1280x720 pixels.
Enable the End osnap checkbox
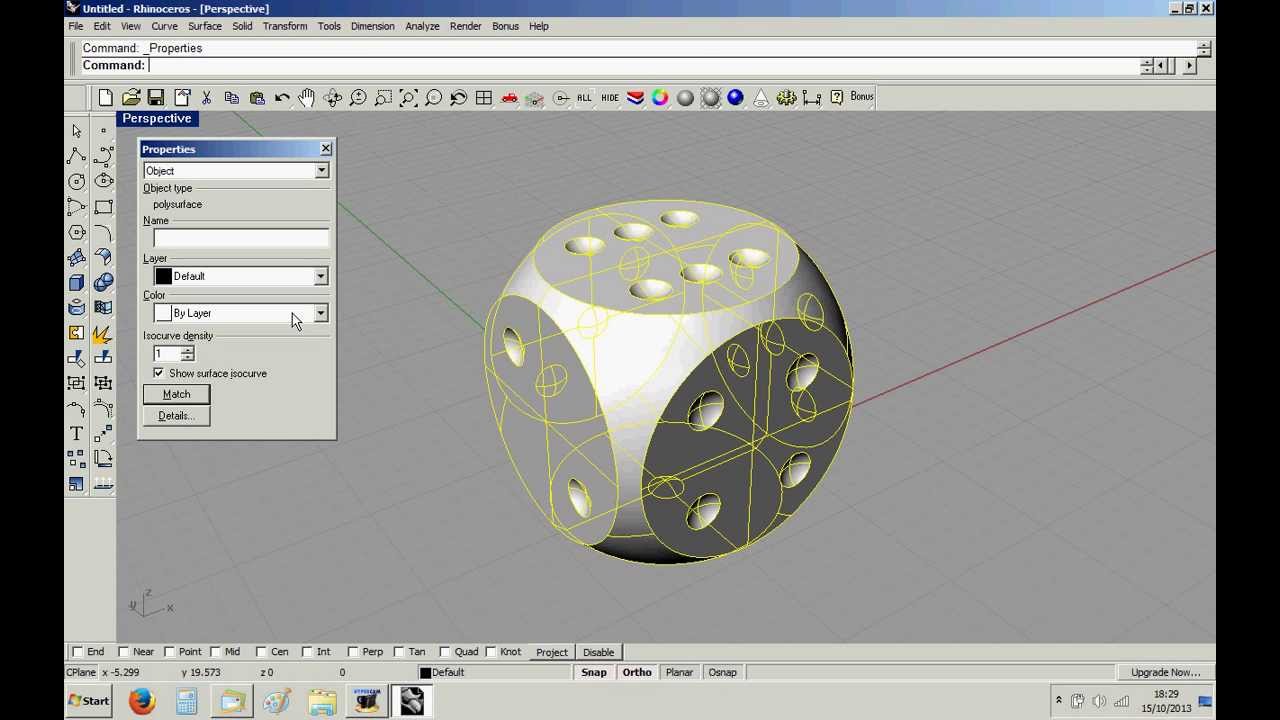(78, 652)
